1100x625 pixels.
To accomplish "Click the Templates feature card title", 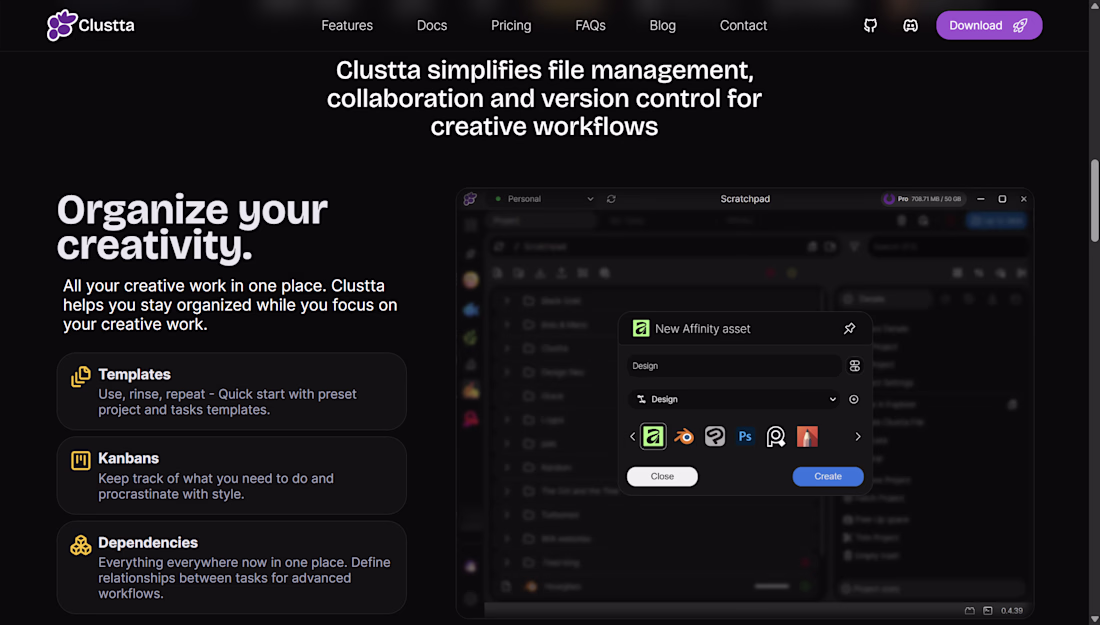I will click(x=134, y=375).
